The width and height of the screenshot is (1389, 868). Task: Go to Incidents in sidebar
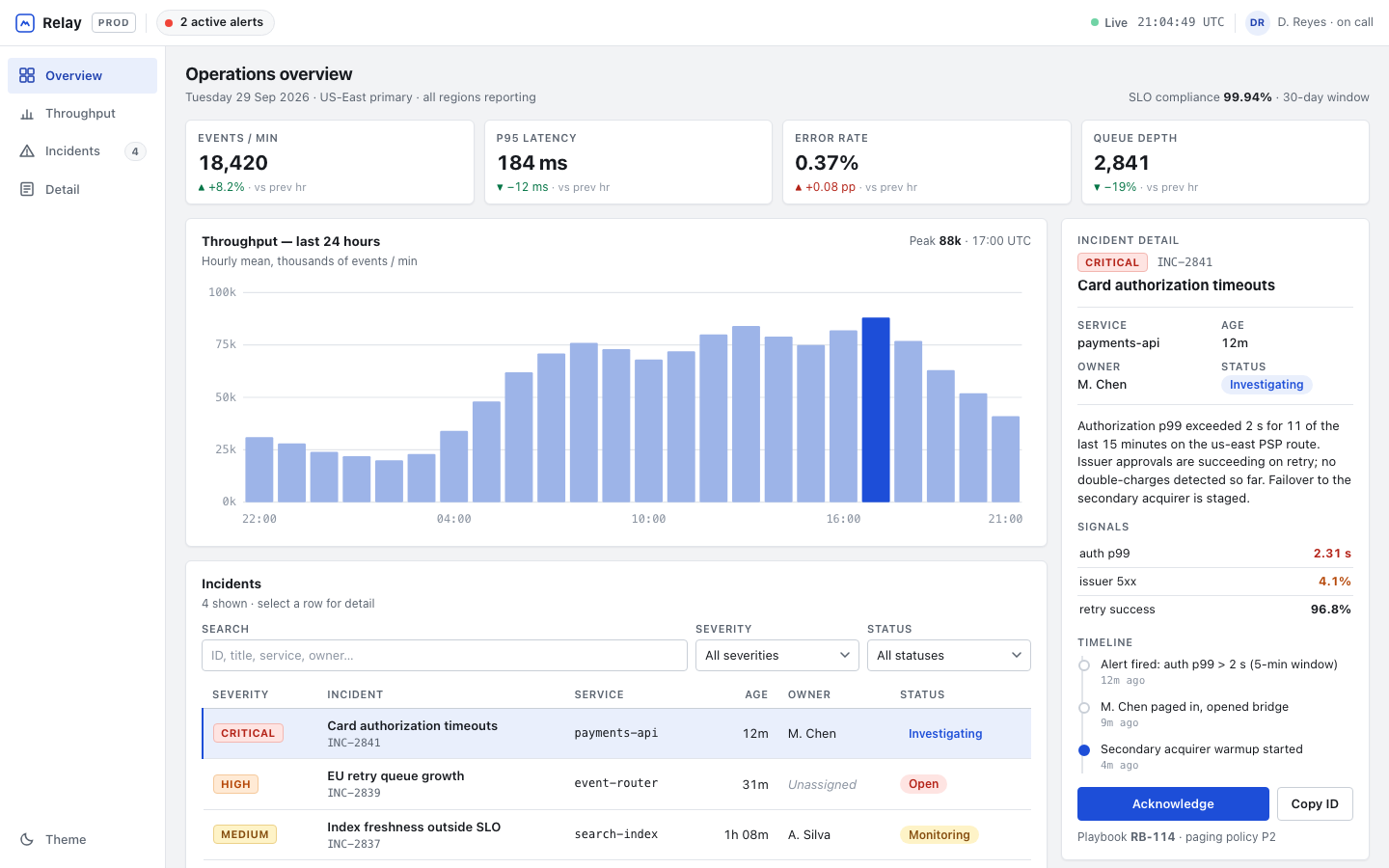(82, 151)
